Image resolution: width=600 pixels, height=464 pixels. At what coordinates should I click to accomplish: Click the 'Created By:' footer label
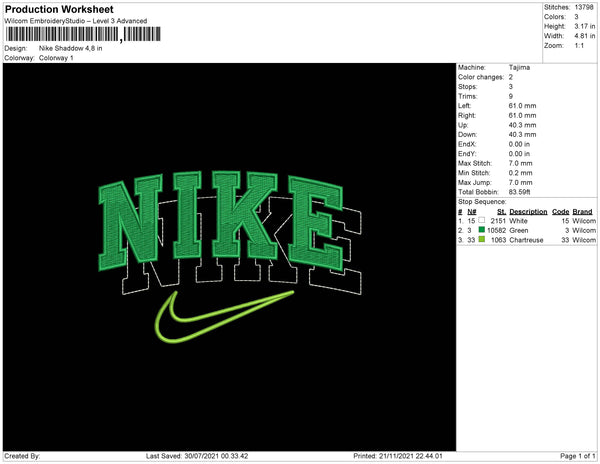tap(22, 456)
